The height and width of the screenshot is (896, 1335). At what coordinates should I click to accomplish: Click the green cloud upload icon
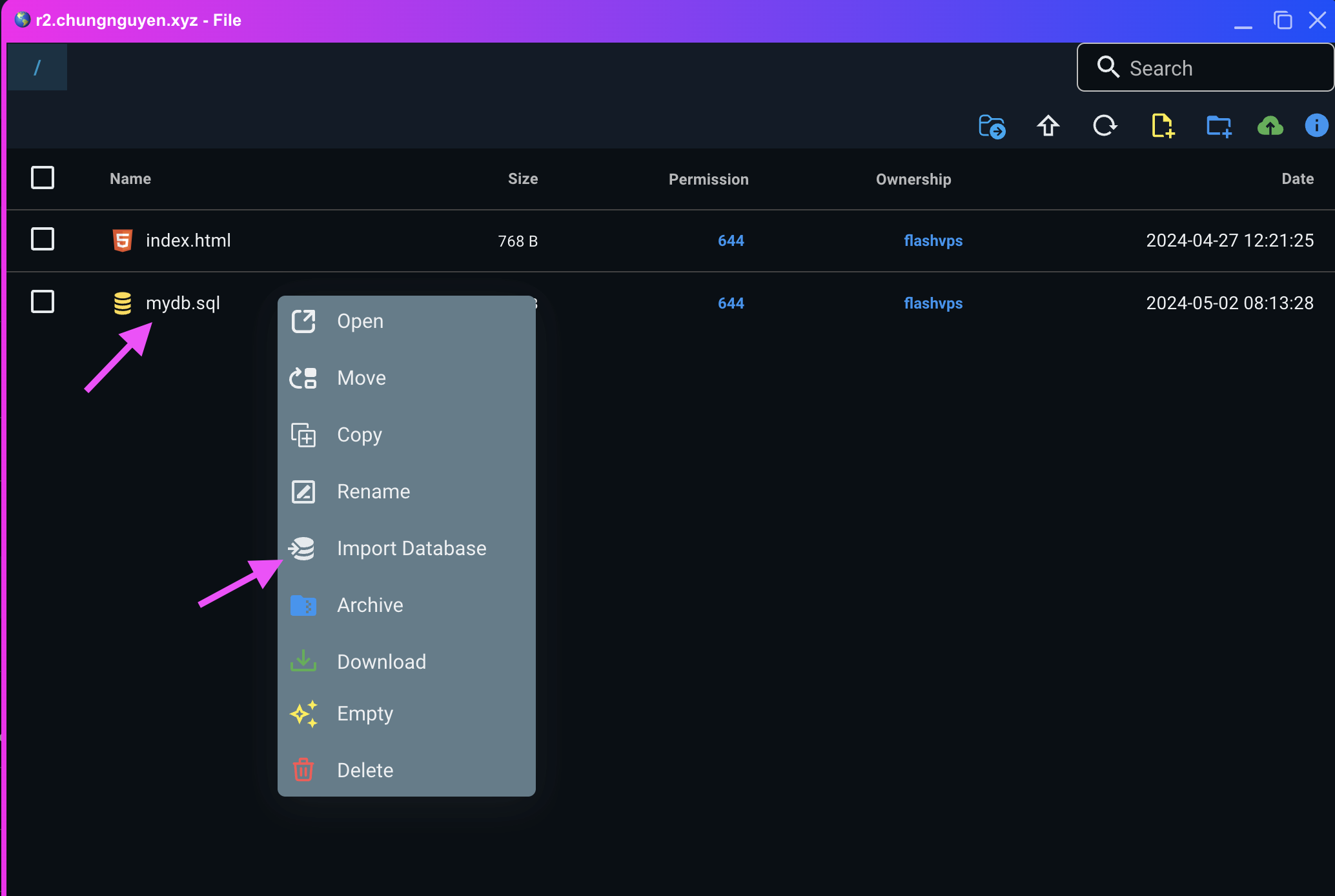click(x=1270, y=126)
